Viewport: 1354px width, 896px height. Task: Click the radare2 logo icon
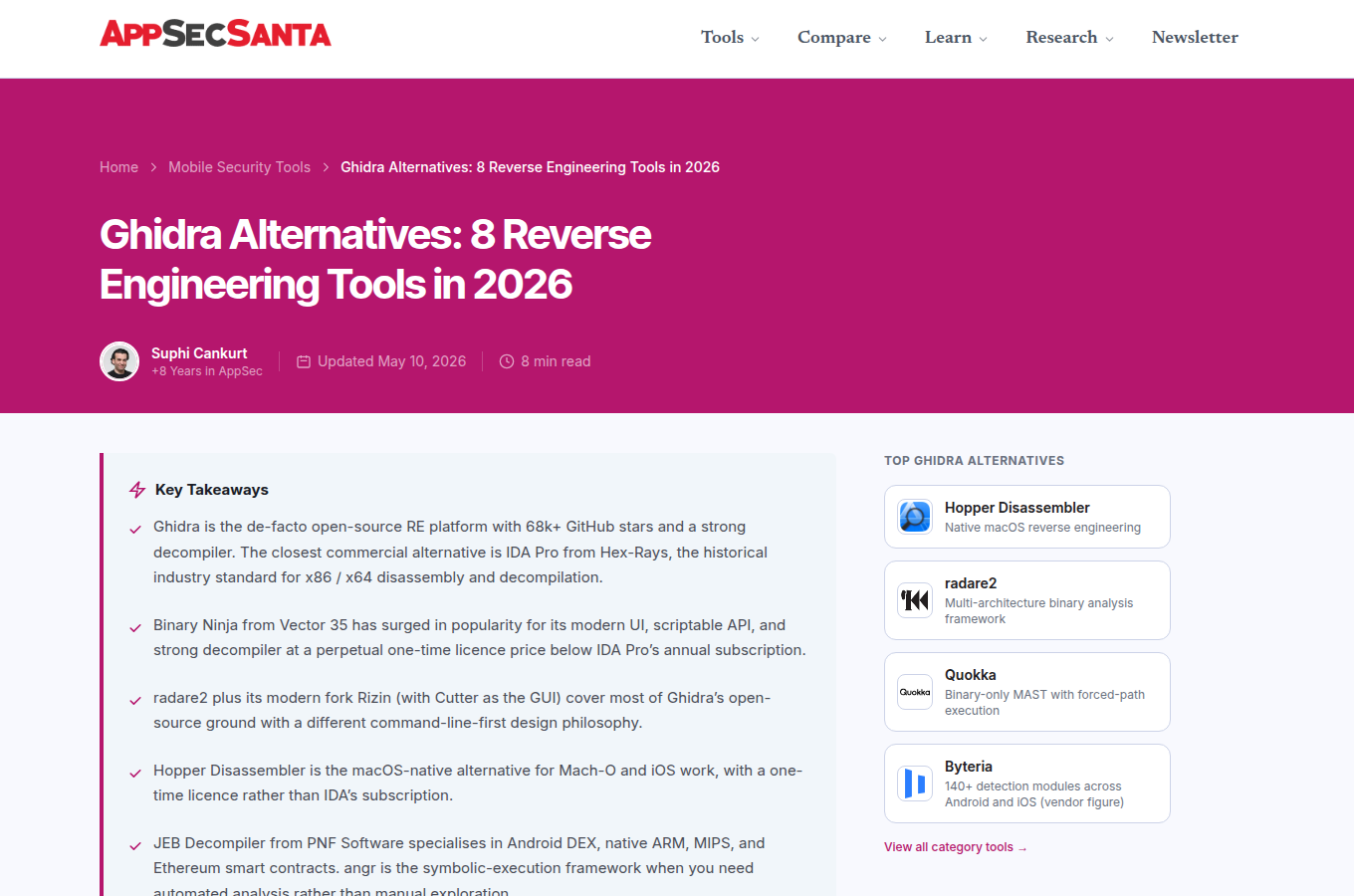click(x=915, y=600)
